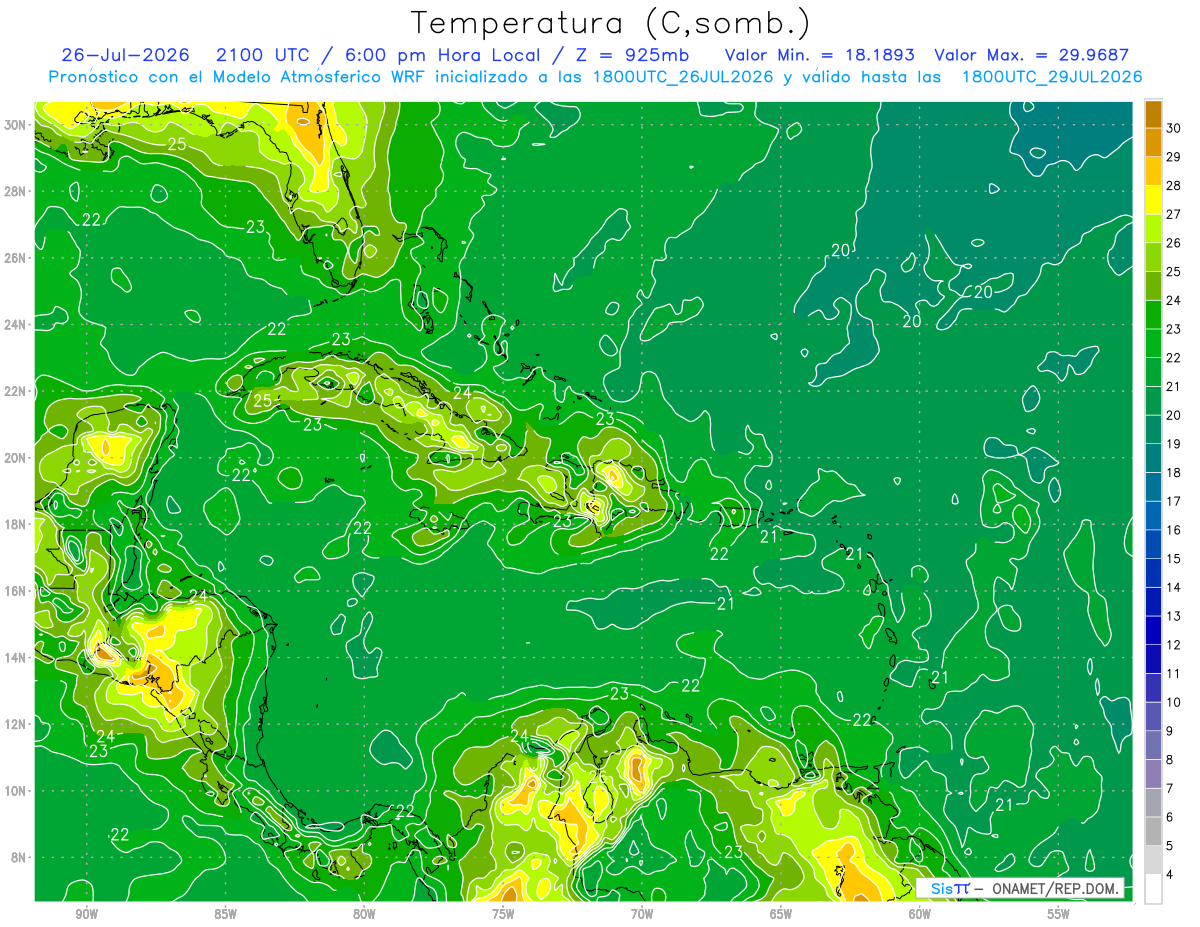
Task: Click the 65W longitude axis label
Action: pyautogui.click(x=781, y=914)
